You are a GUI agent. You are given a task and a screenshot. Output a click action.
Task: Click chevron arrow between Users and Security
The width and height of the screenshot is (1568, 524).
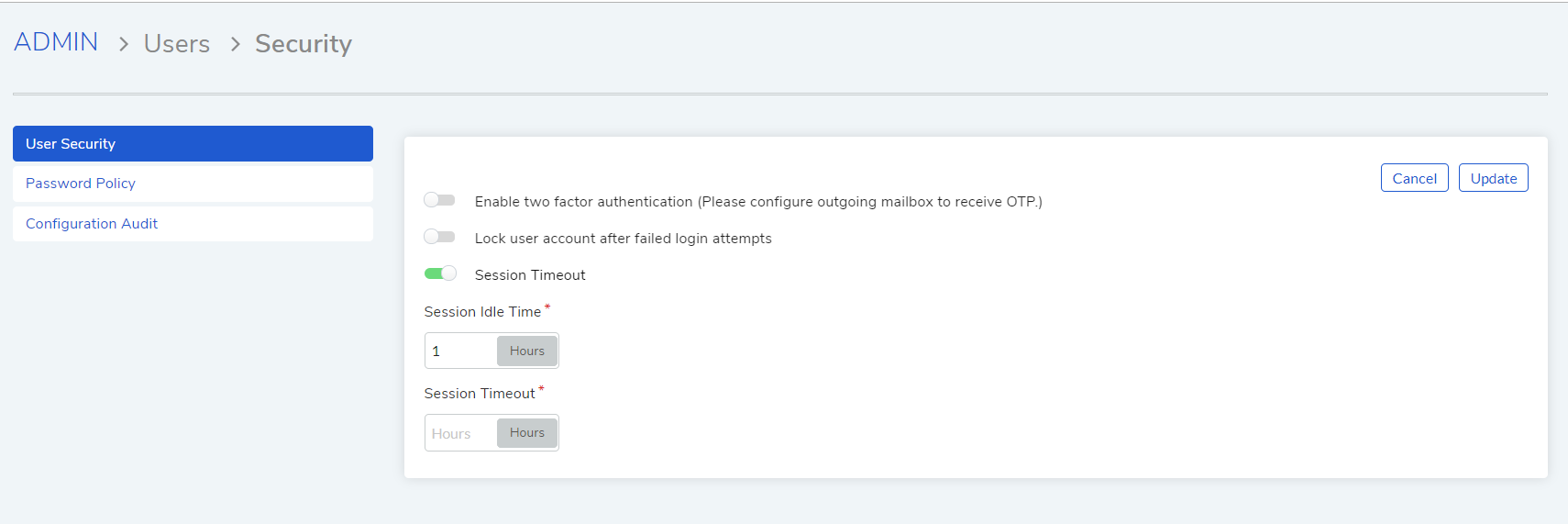pyautogui.click(x=235, y=44)
